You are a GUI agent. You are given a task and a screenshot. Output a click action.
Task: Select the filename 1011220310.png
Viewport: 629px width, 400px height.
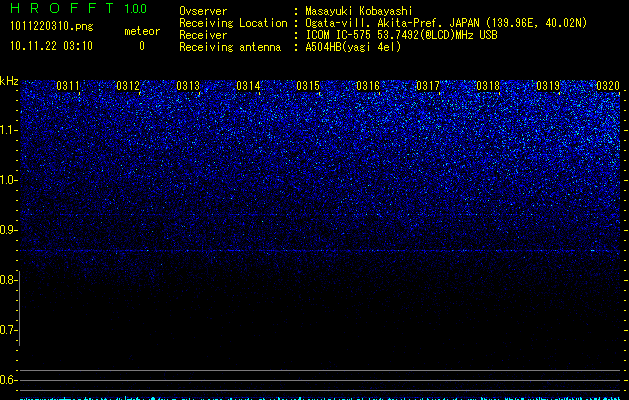click(52, 27)
